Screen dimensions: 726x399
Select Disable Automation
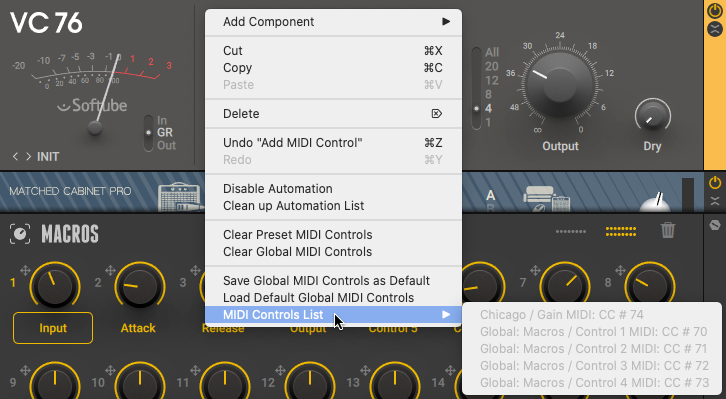point(333,189)
